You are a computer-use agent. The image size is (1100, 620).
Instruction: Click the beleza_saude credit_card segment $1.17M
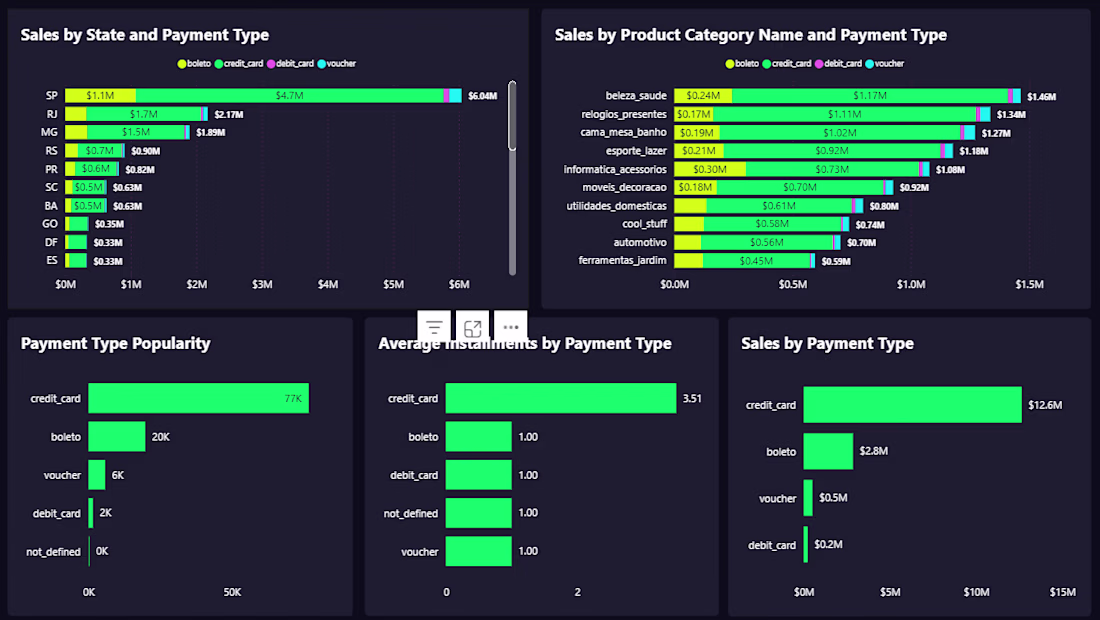coord(870,95)
